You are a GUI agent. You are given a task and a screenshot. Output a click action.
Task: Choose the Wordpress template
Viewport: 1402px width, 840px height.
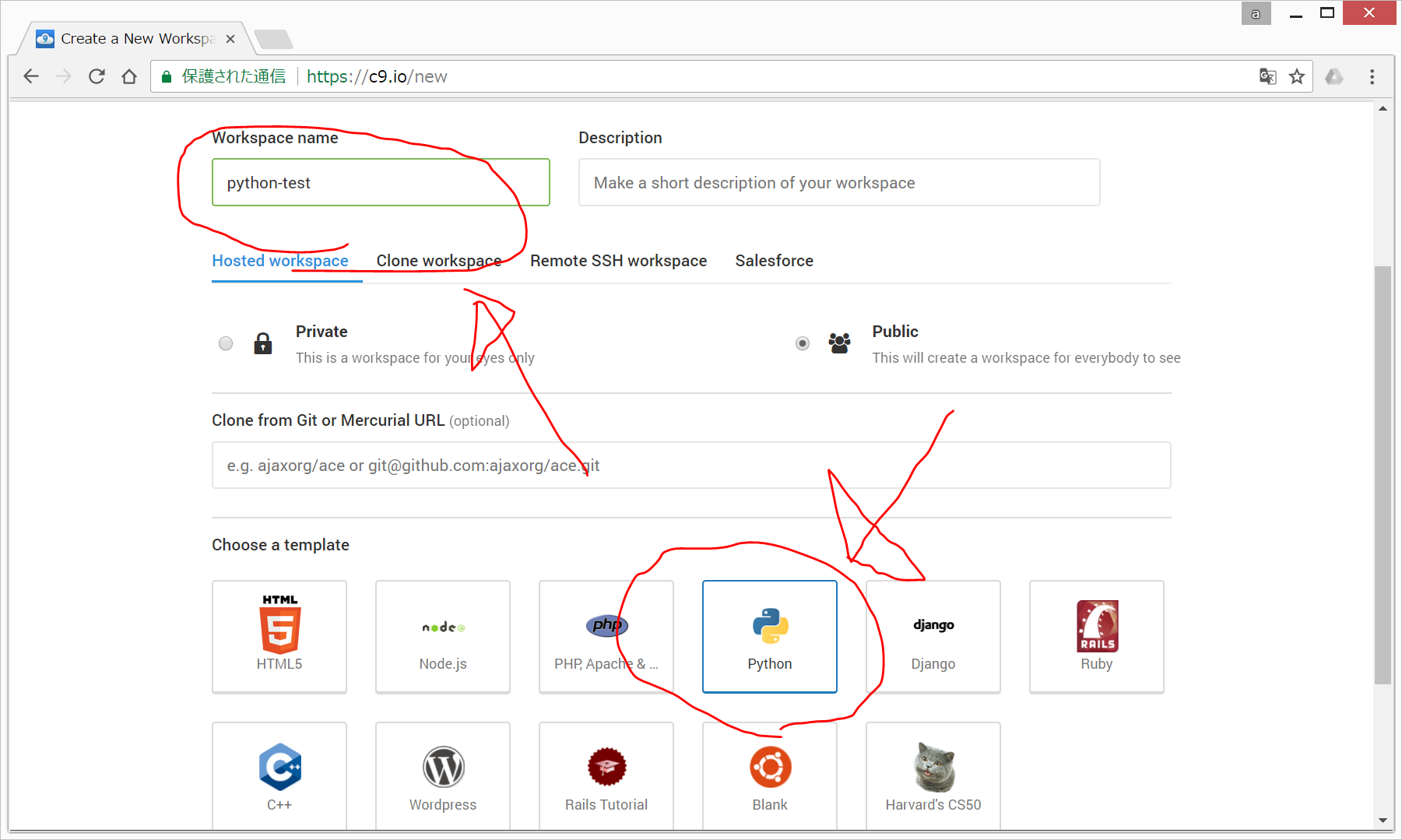pos(442,775)
